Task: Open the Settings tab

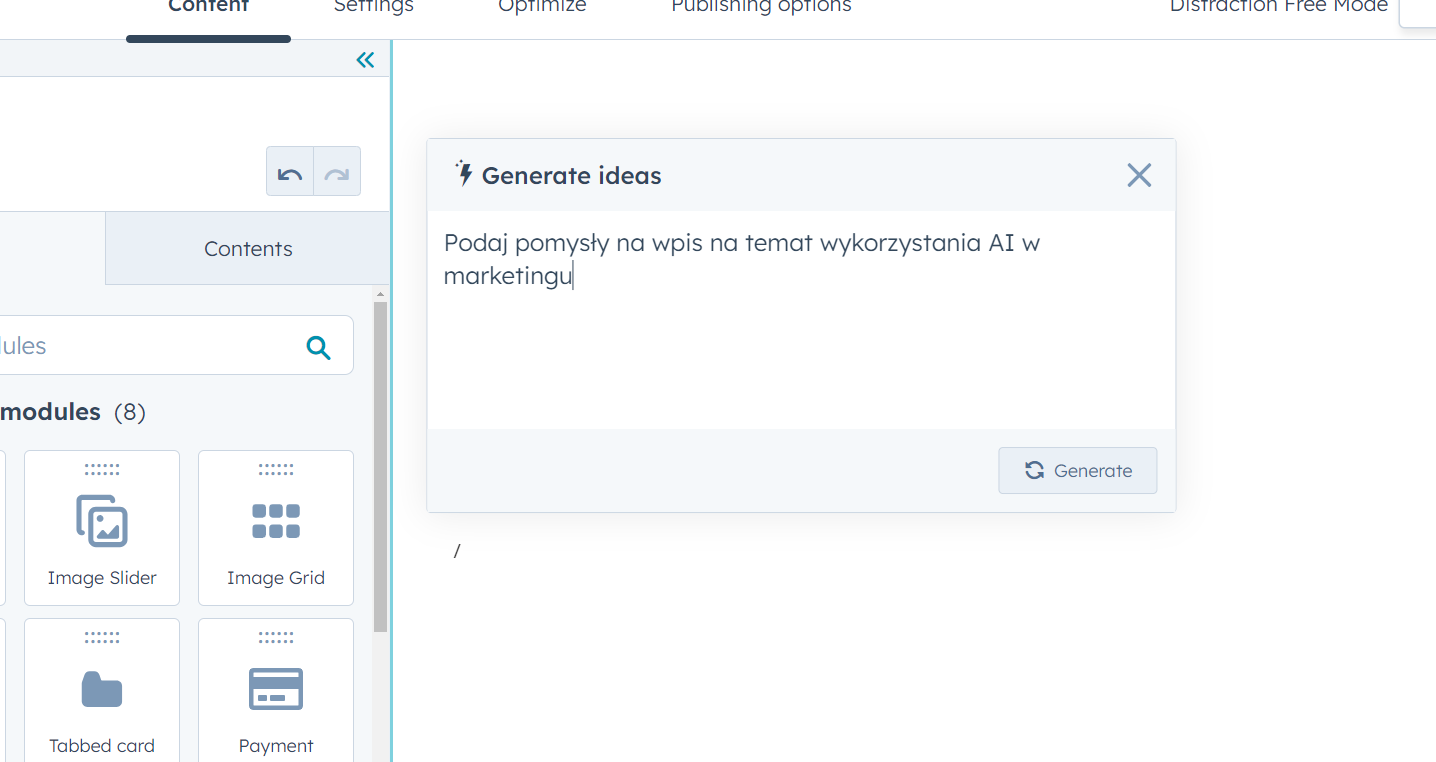Action: 373,8
